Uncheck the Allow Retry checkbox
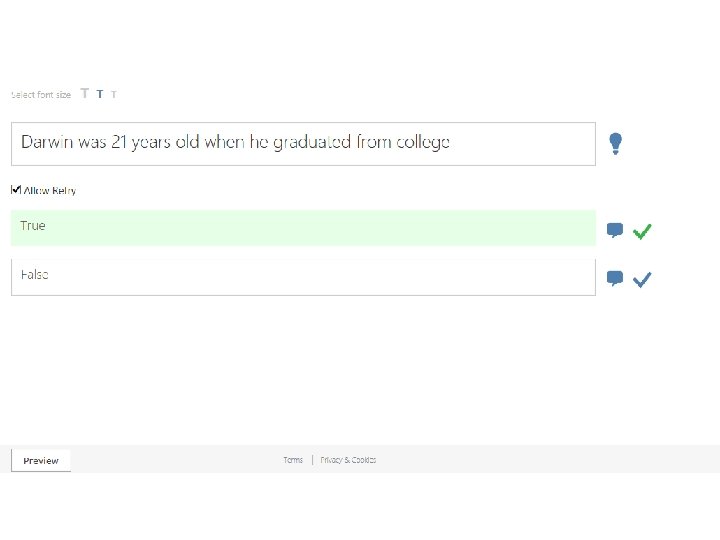The height and width of the screenshot is (540, 720). click(x=16, y=189)
